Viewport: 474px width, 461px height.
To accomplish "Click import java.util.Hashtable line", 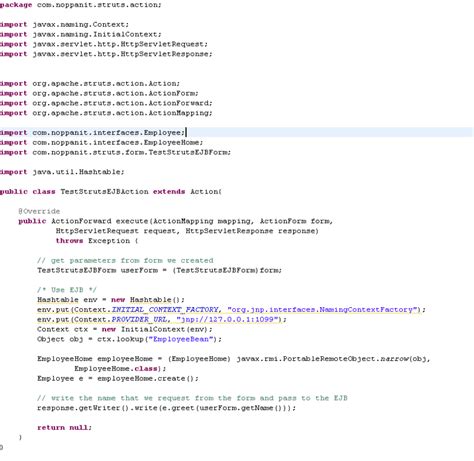I will [62, 172].
